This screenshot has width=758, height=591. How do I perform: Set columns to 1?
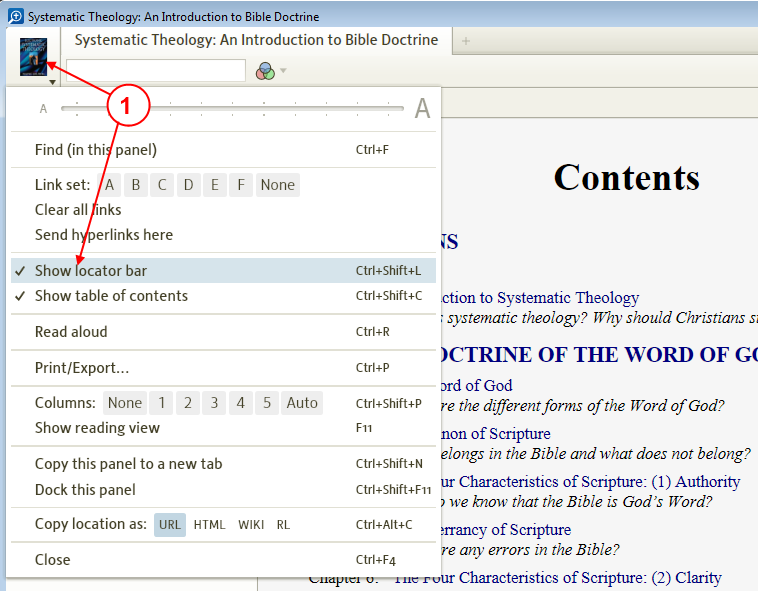(162, 403)
